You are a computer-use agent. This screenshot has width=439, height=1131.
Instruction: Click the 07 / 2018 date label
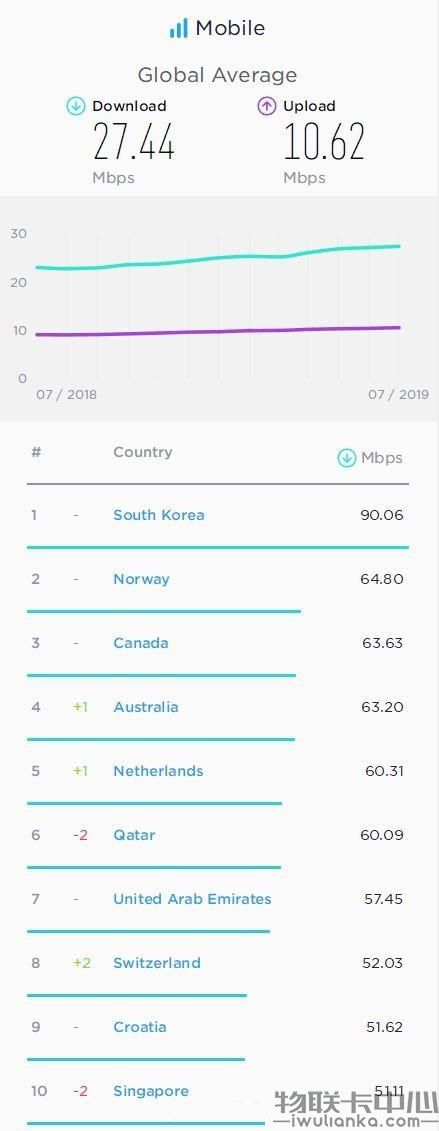[x=66, y=395]
